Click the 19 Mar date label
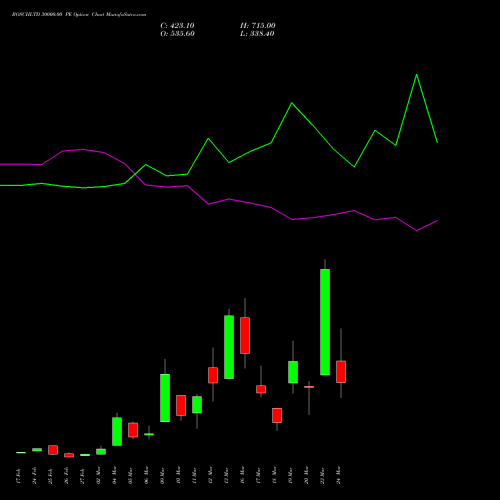 tap(290, 475)
